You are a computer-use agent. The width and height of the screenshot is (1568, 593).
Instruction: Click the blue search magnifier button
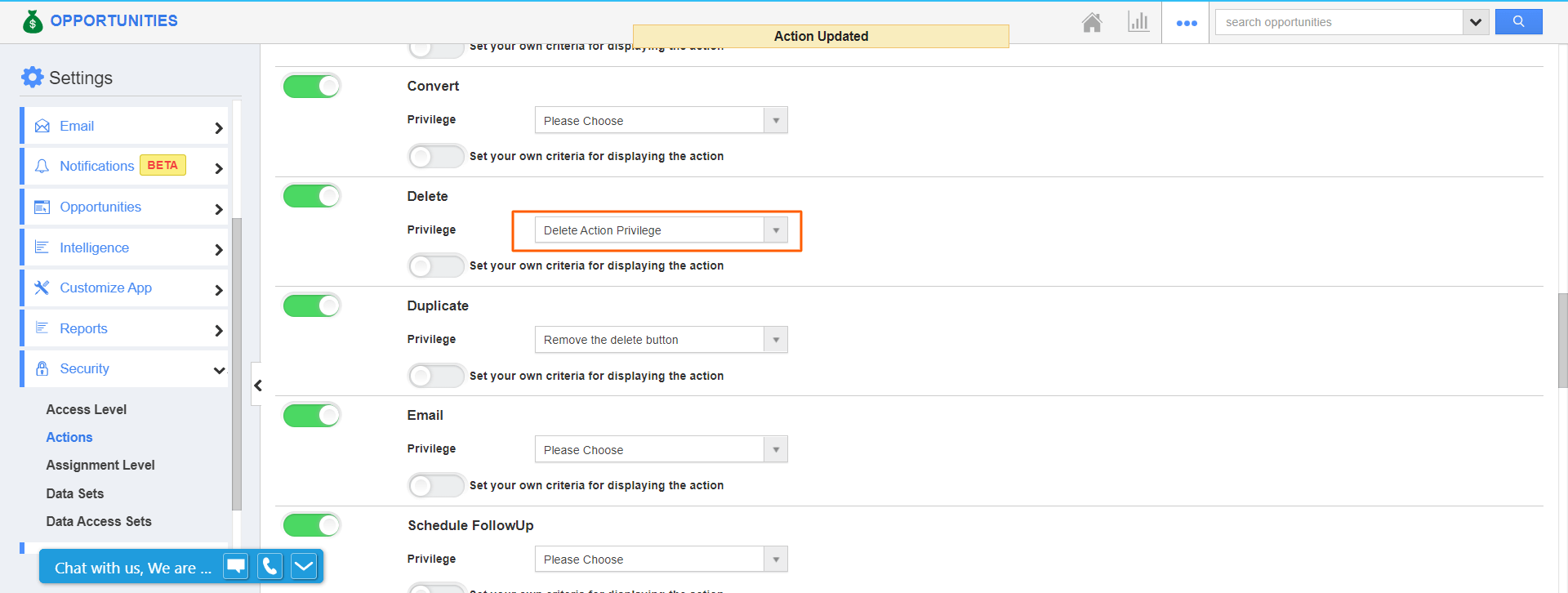coord(1518,22)
